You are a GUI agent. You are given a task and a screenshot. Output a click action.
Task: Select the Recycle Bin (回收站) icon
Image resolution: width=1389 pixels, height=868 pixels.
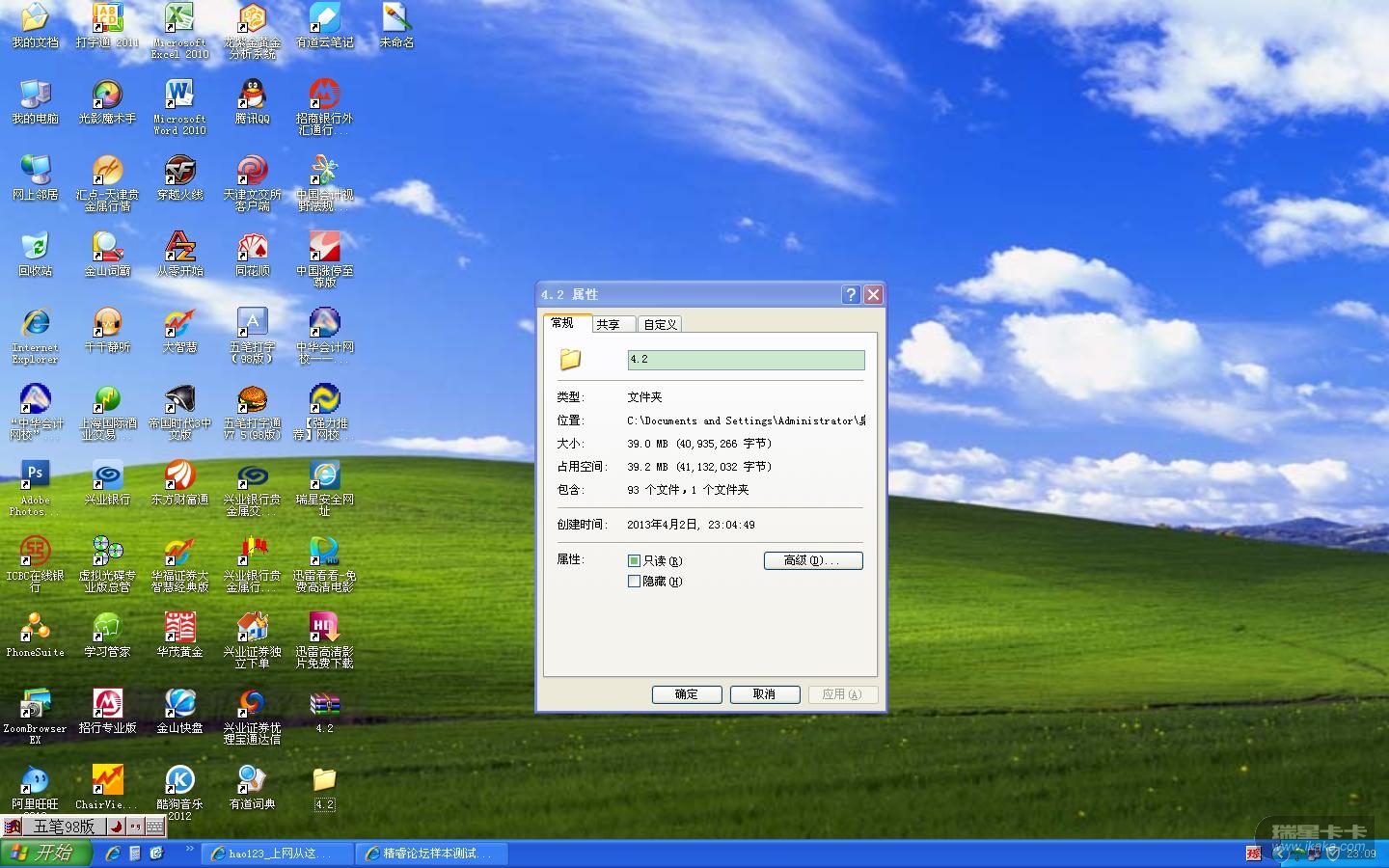(35, 248)
